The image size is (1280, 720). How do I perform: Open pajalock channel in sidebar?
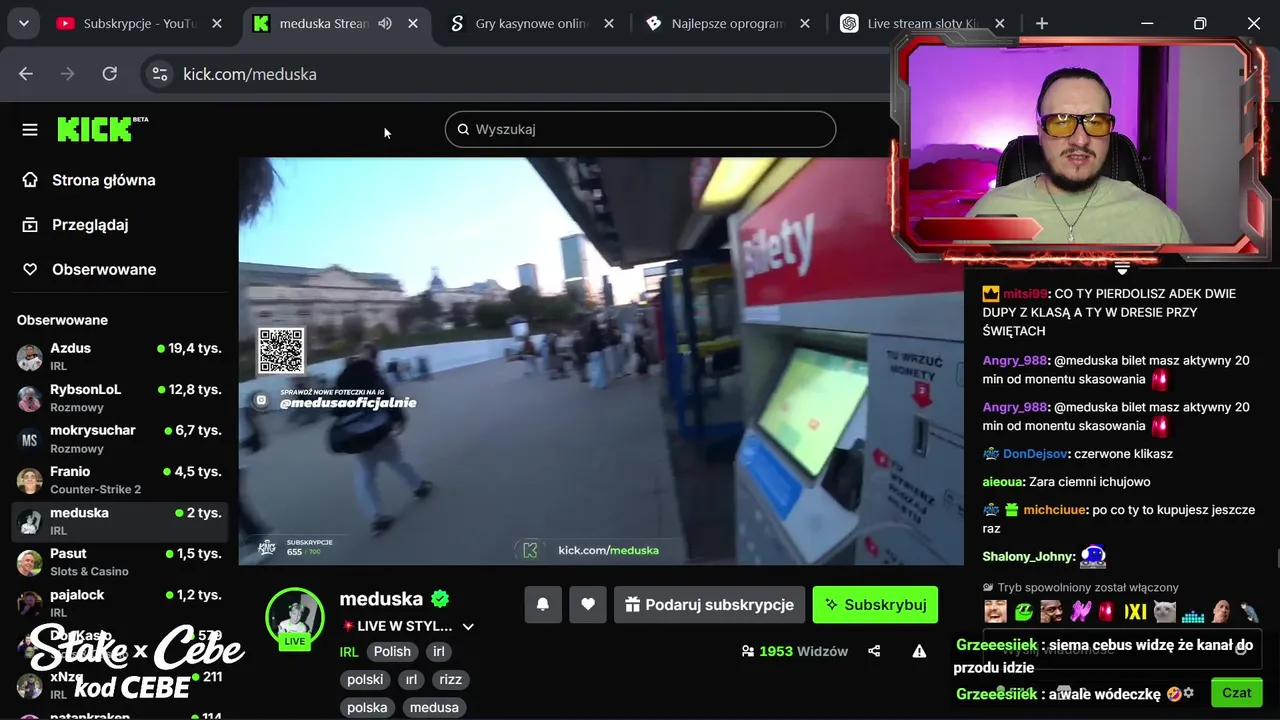(119, 603)
